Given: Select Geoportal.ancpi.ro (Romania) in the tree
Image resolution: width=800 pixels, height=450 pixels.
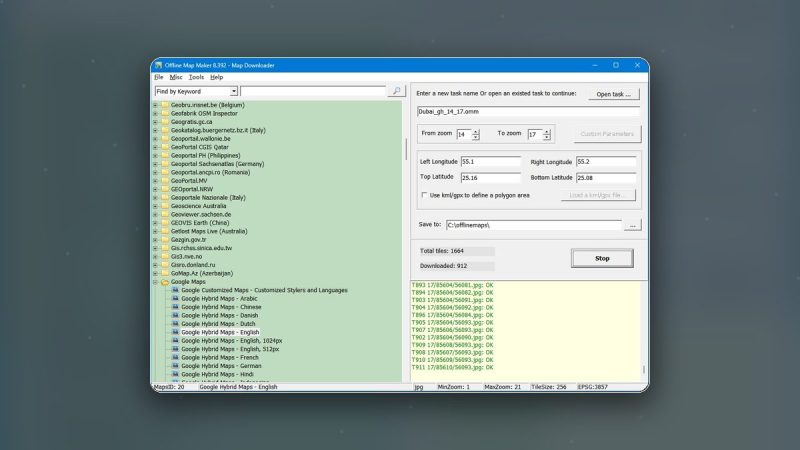Looking at the screenshot, I should click(210, 172).
